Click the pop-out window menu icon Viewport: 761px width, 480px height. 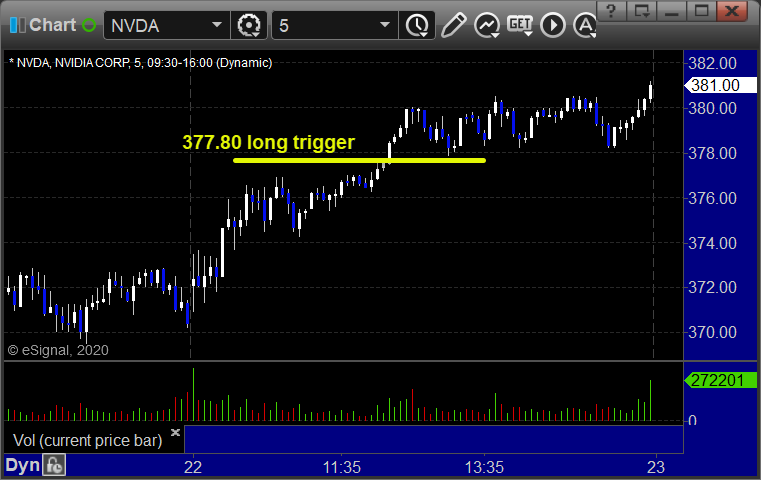642,11
